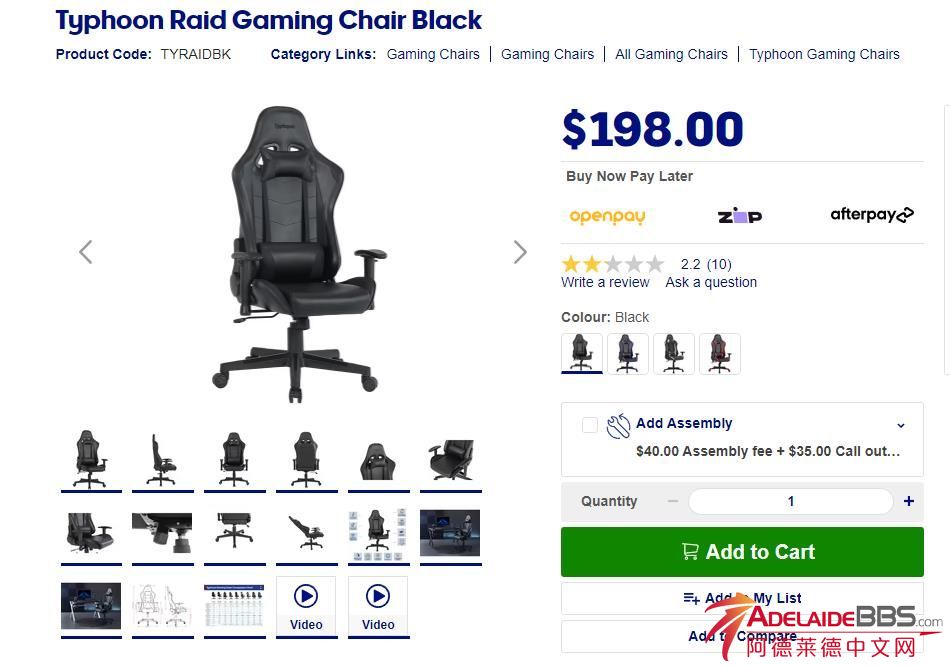The image size is (950, 667).
Task: Decrease quantity with the minus button
Action: pyautogui.click(x=673, y=501)
